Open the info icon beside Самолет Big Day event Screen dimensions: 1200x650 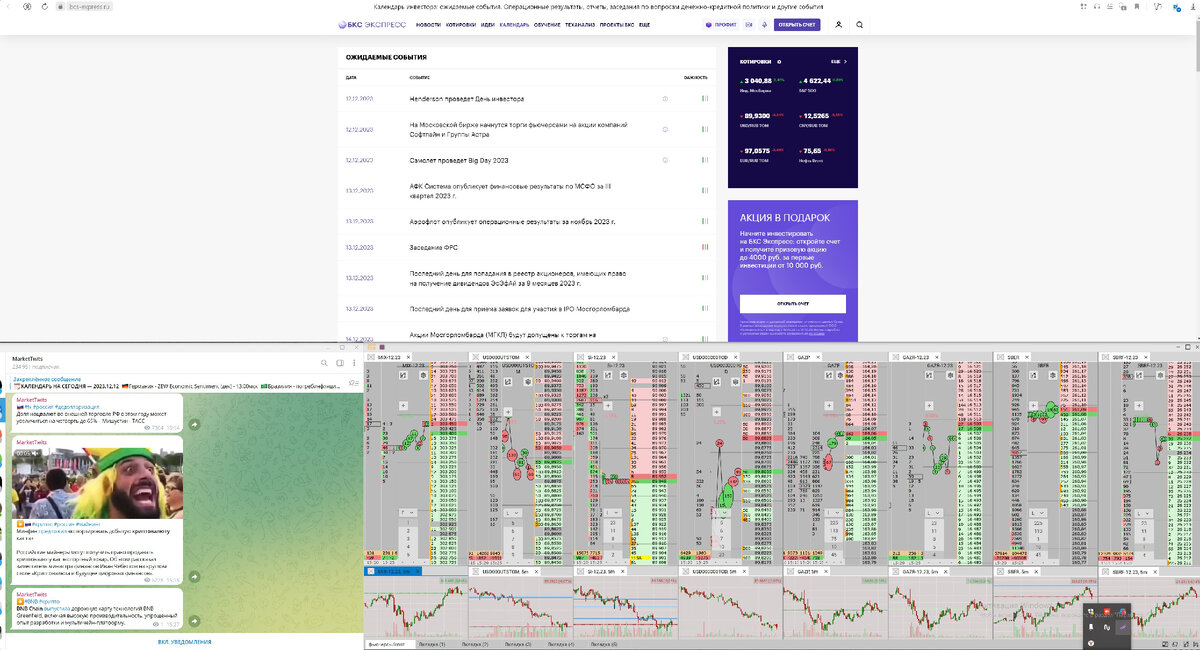tap(665, 160)
